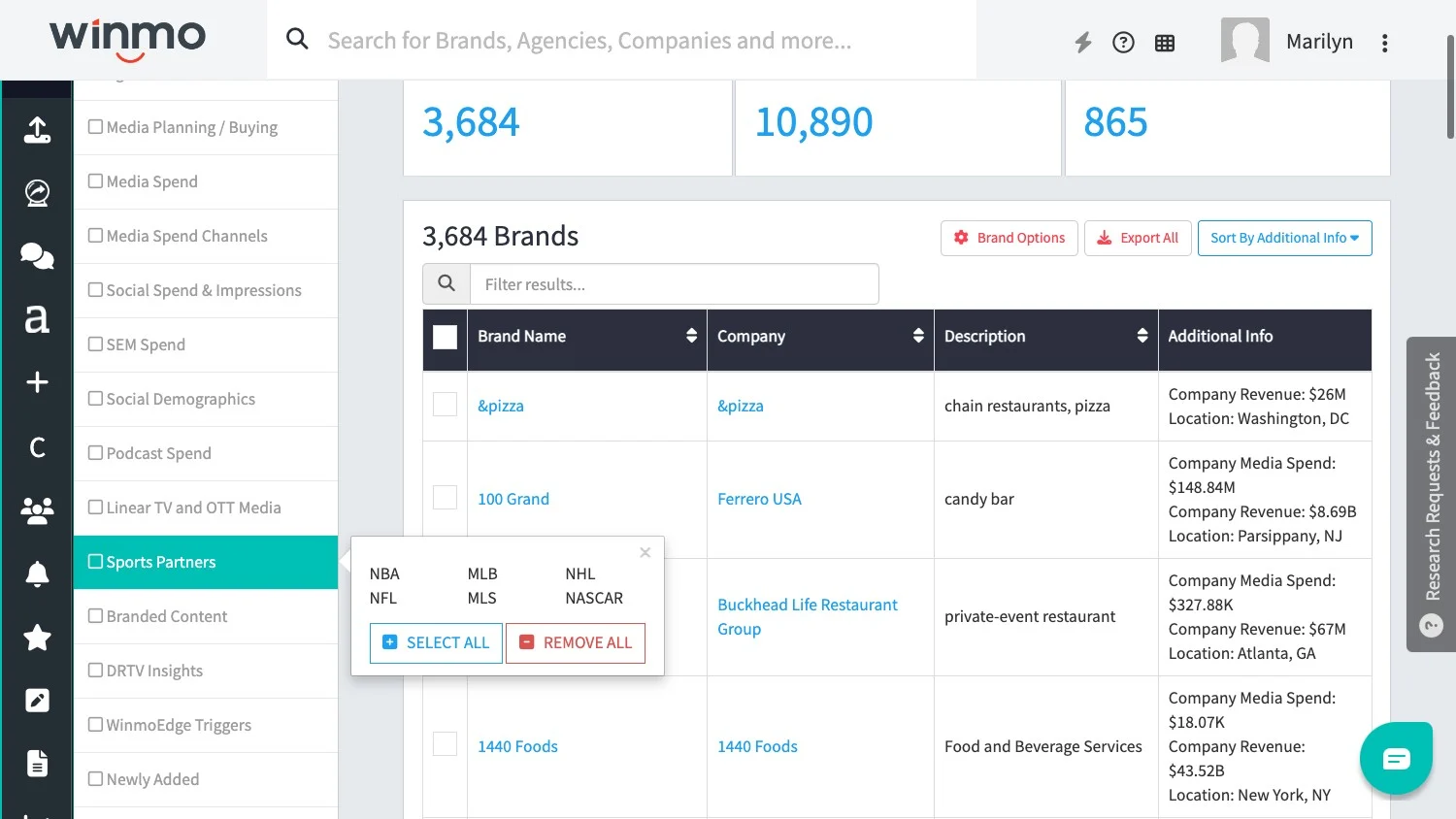
Task: Click the SELECT ALL button
Action: 436,642
